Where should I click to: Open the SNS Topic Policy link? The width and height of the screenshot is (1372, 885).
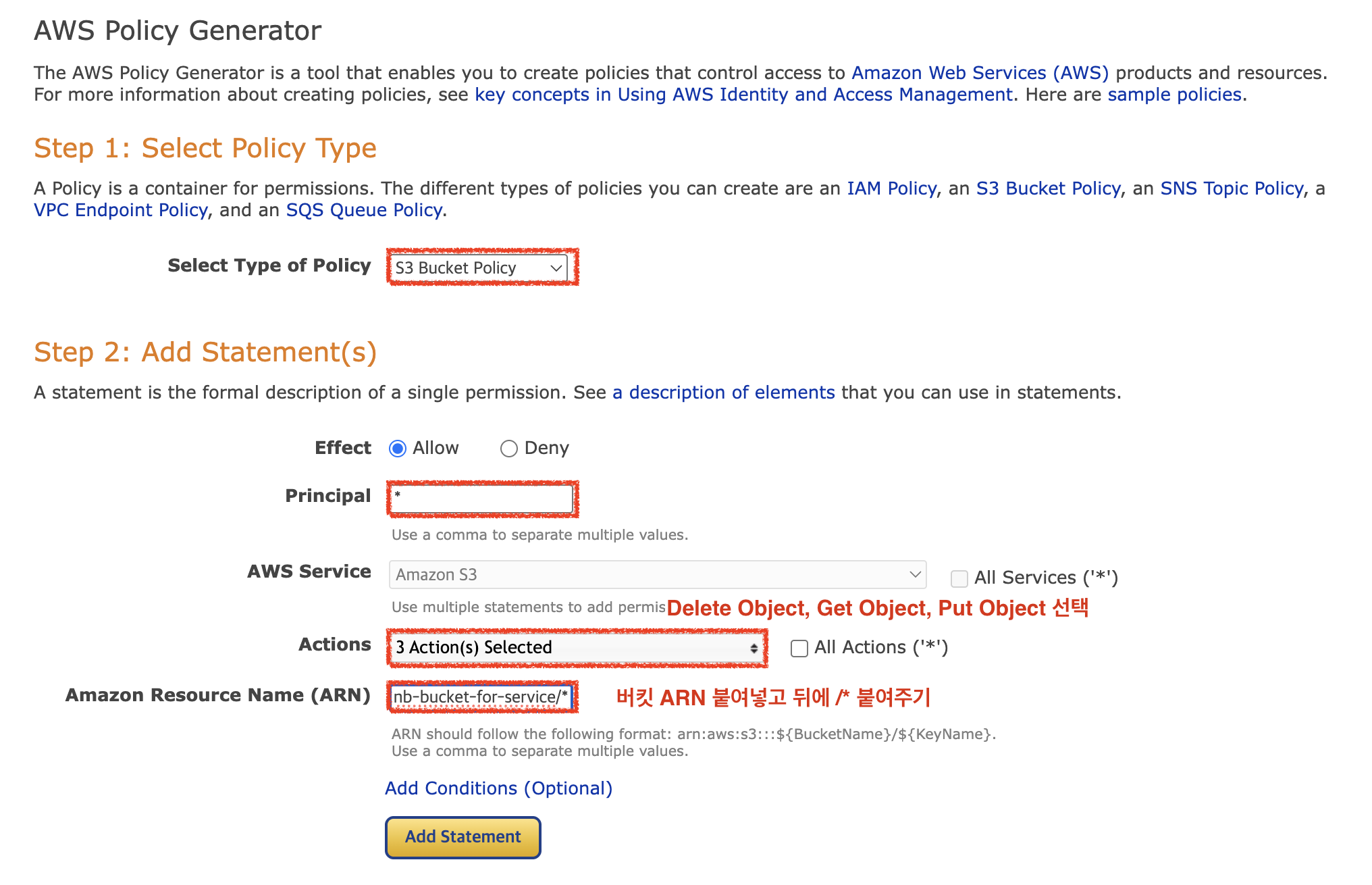[x=1232, y=188]
